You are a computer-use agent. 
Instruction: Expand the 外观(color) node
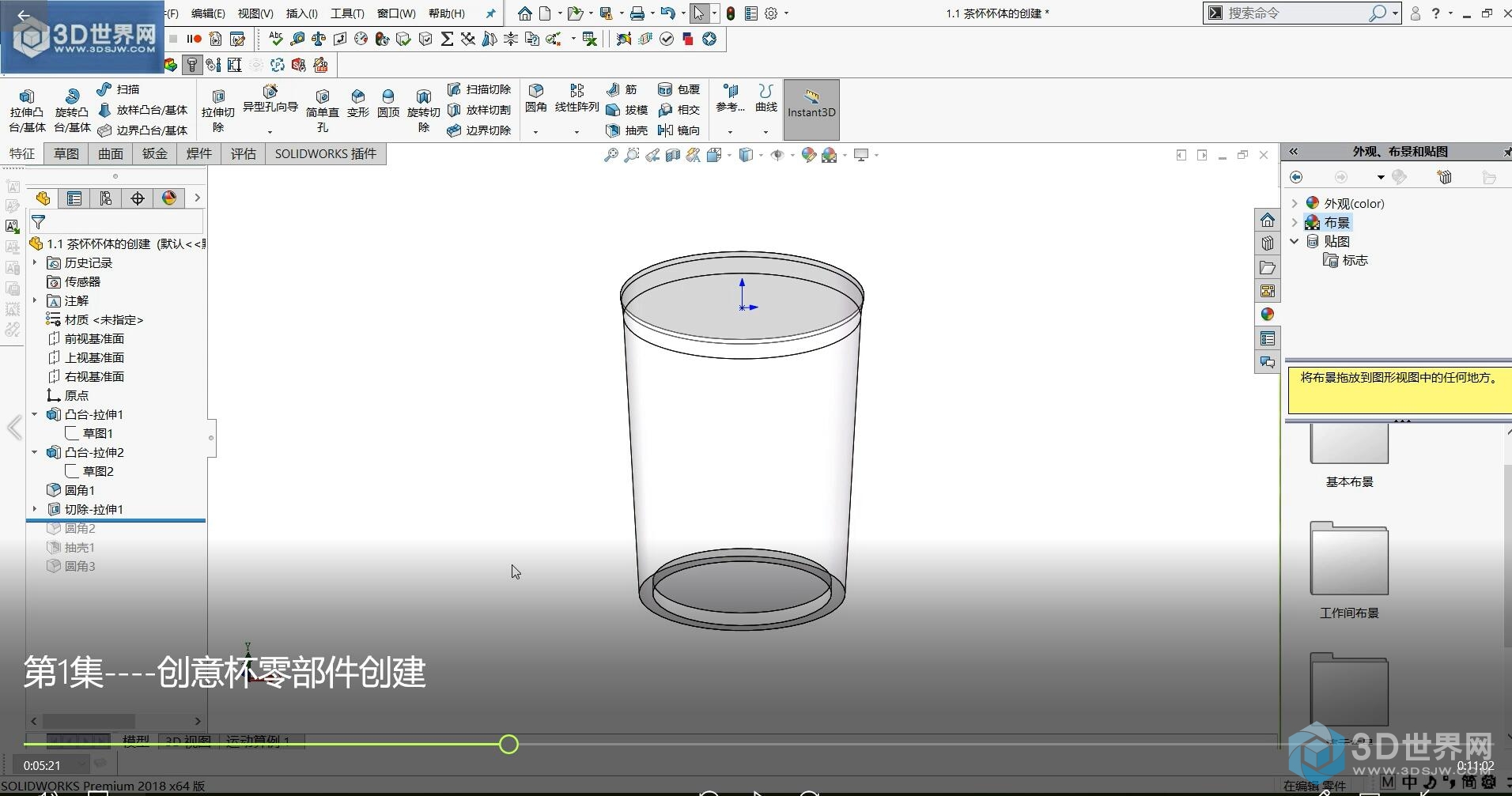click(x=1295, y=203)
